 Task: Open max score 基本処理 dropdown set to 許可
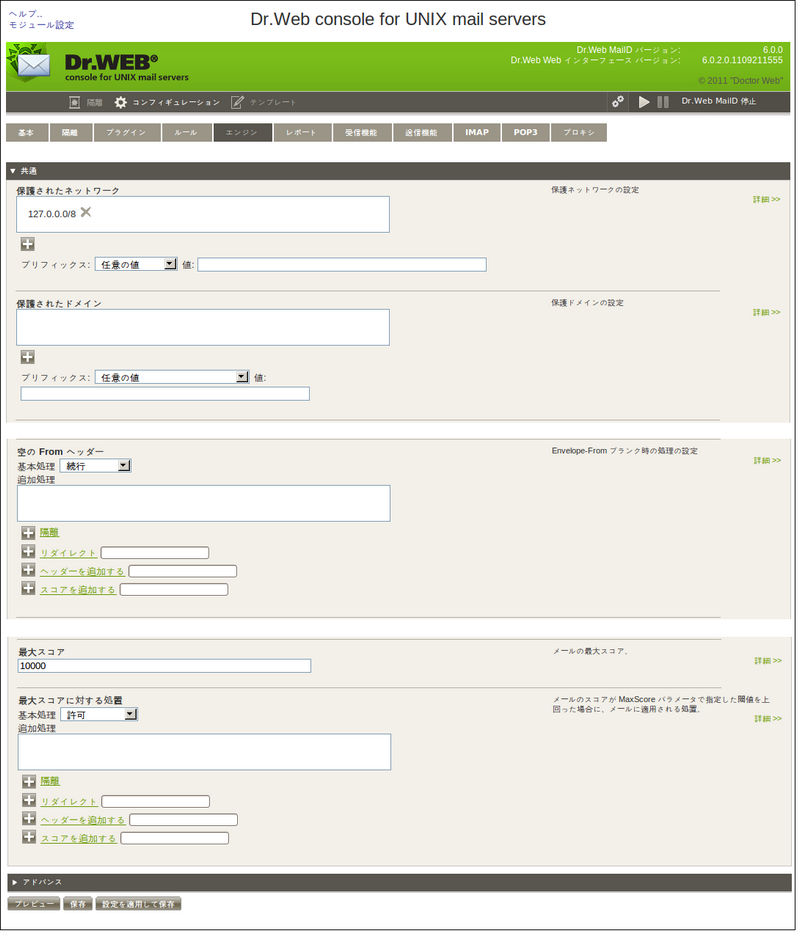coord(99,714)
